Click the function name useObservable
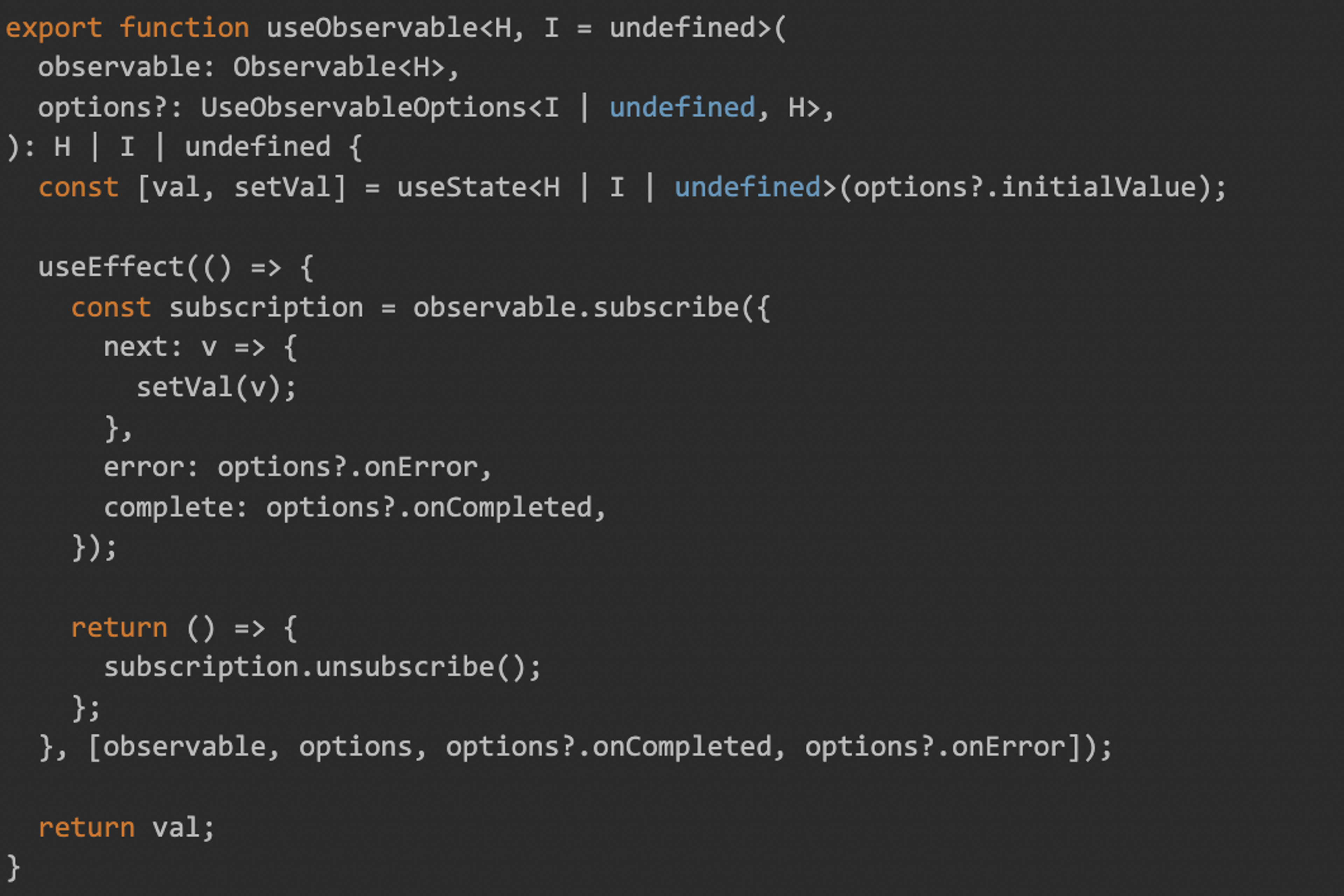The width and height of the screenshot is (1344, 896). pyautogui.click(x=372, y=27)
